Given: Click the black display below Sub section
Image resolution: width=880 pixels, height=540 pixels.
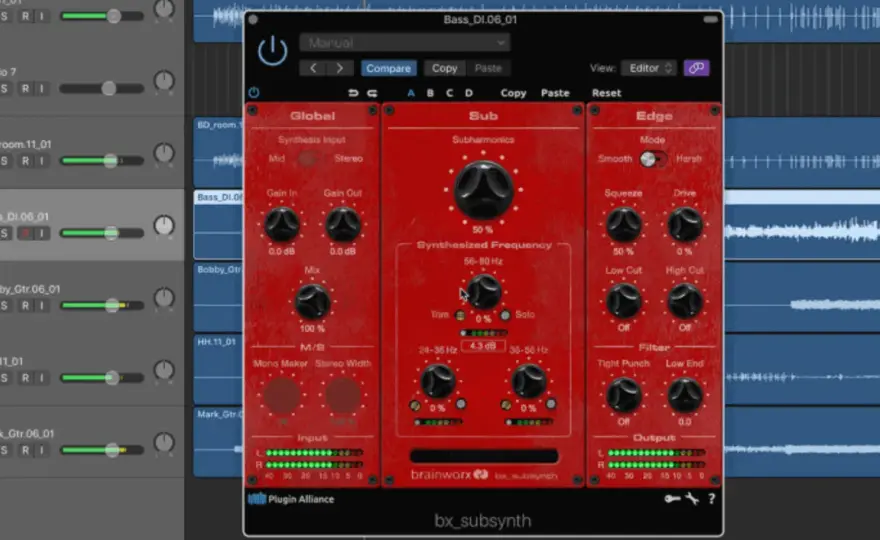Looking at the screenshot, I should [x=484, y=456].
